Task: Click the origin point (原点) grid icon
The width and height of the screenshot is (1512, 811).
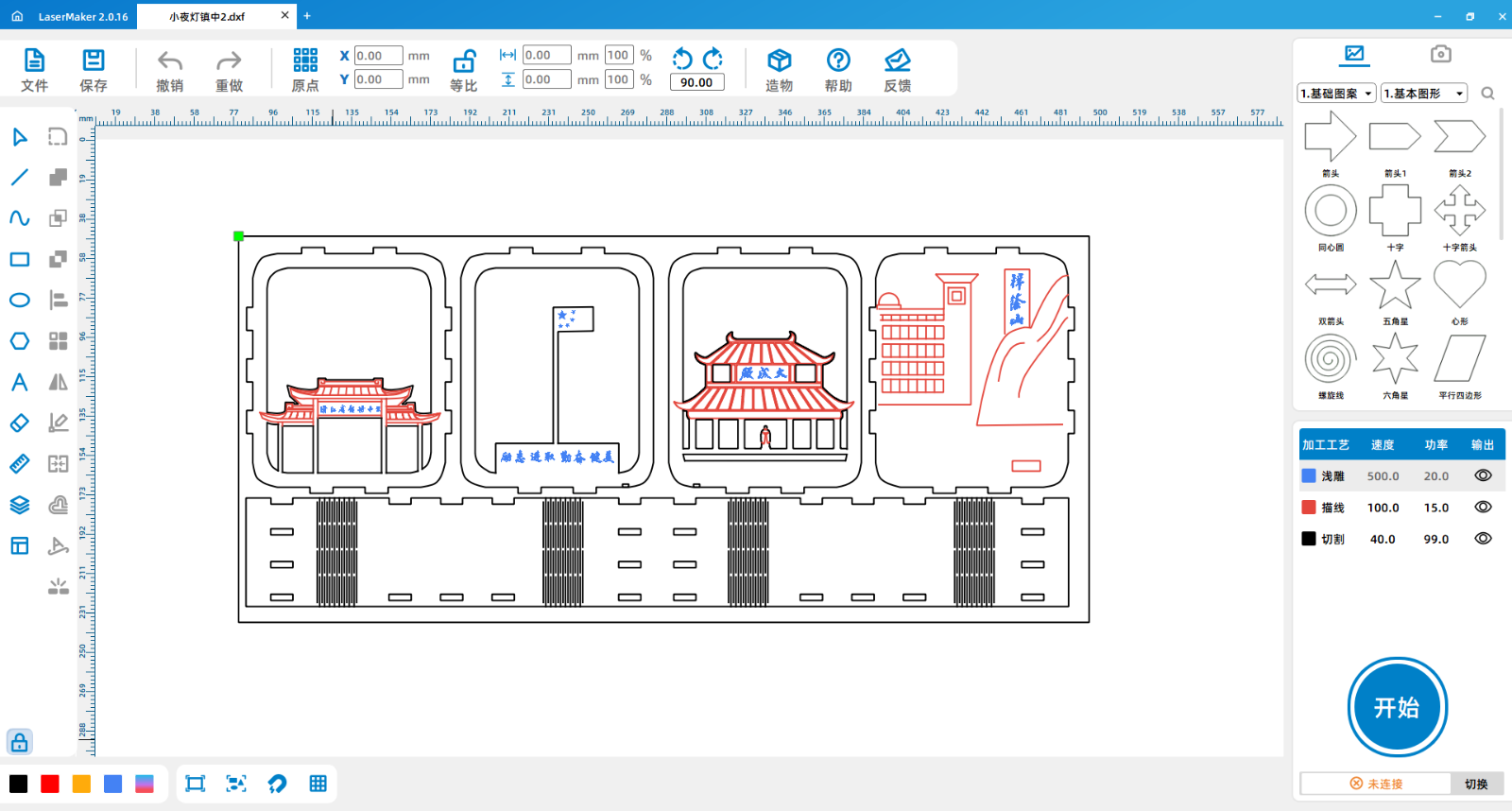Action: coord(305,61)
